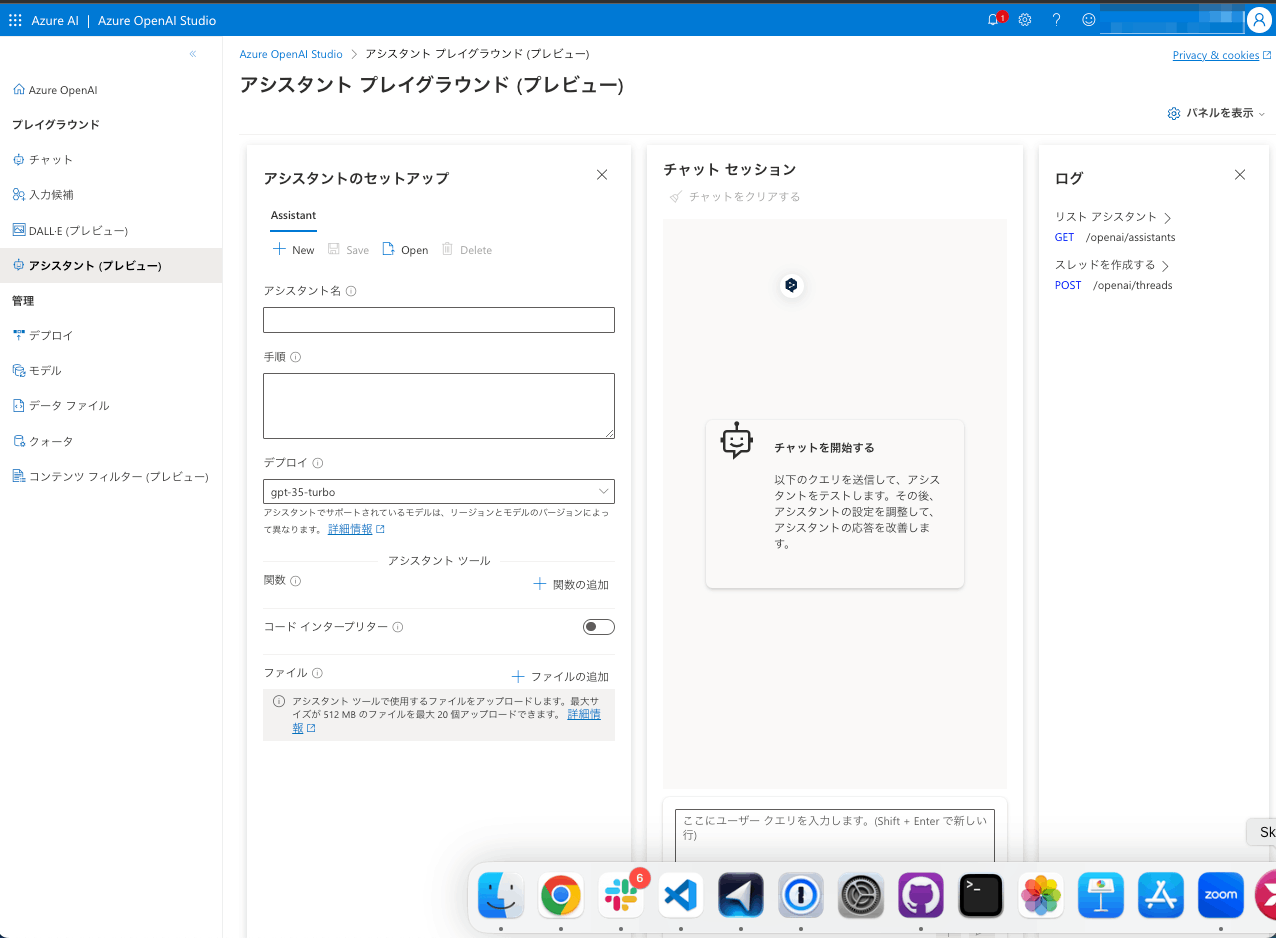Viewport: 1276px width, 938px height.
Task: Open the パネルを表示 dropdown
Action: (x=1216, y=113)
